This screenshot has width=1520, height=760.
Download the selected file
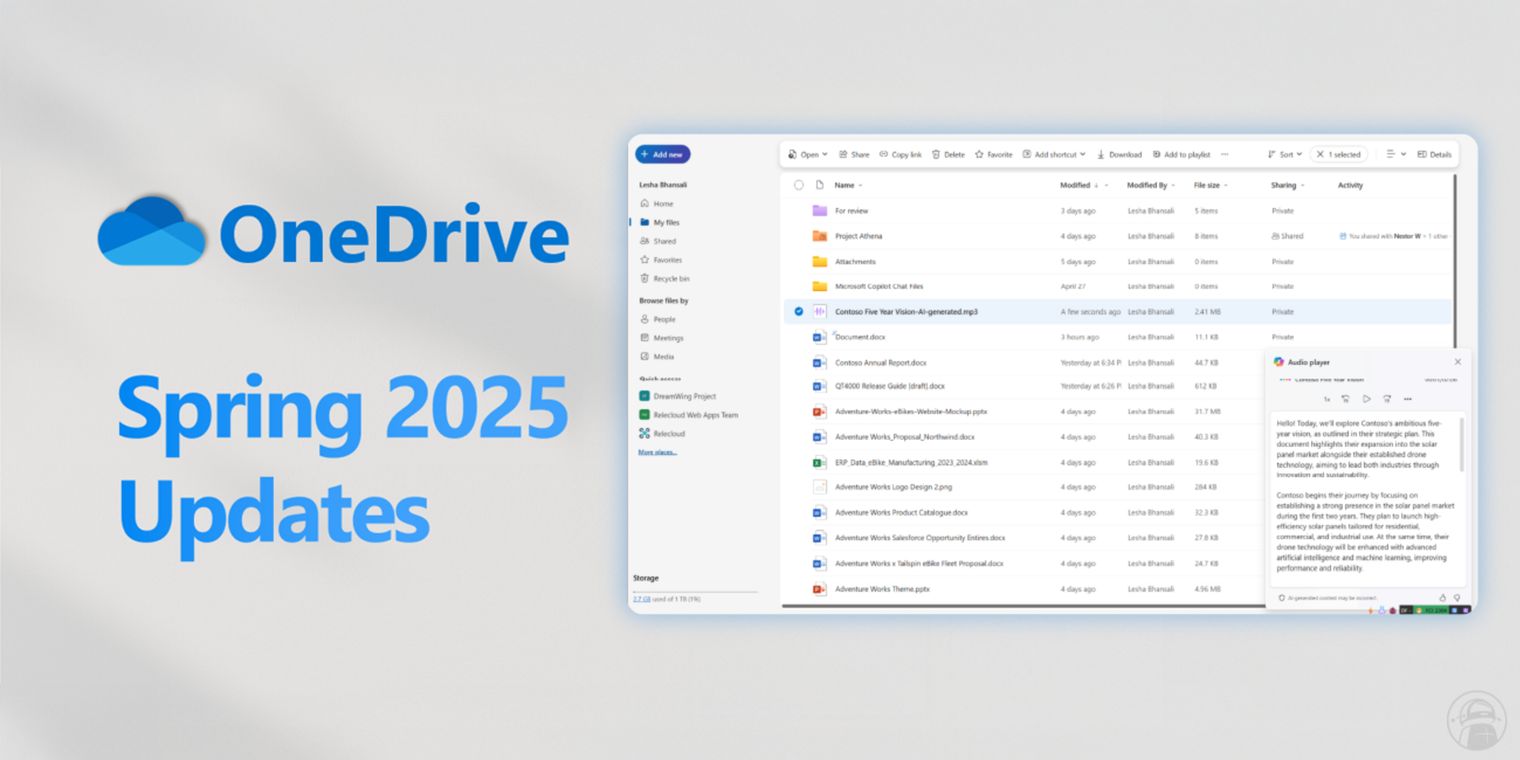click(x=1119, y=155)
